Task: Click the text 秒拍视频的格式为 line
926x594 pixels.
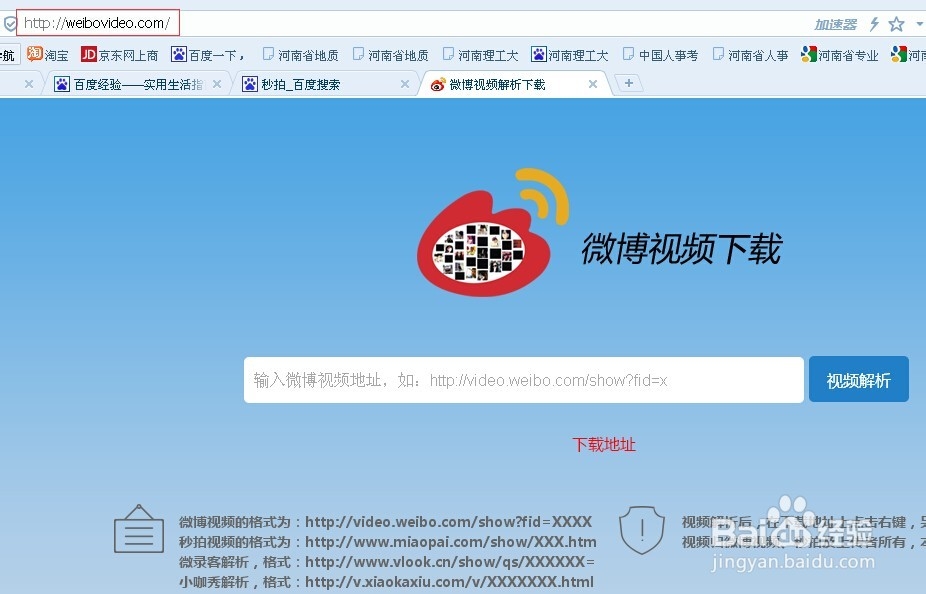Action: [x=387, y=542]
